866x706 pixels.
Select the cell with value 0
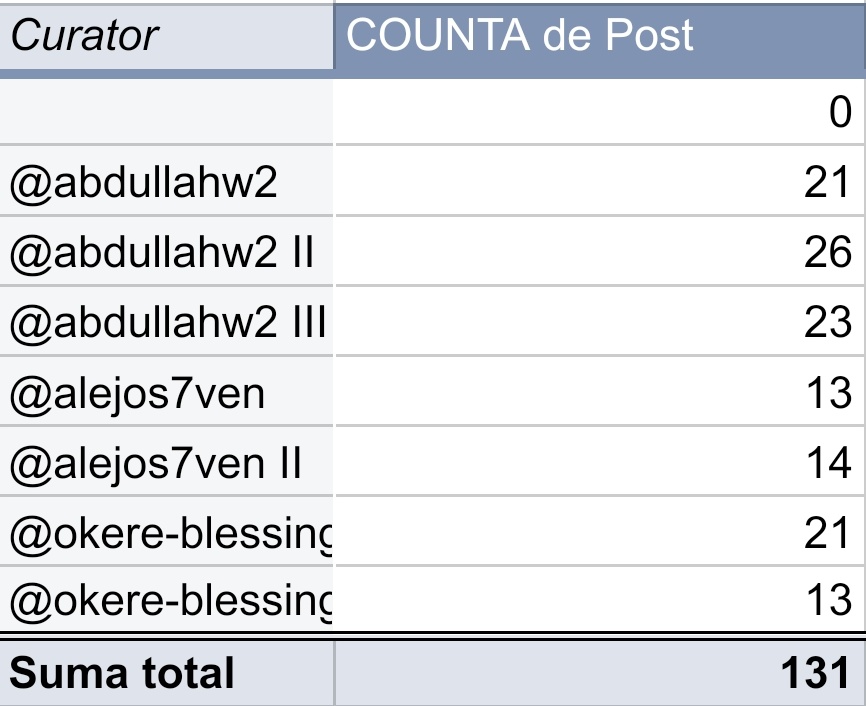pyautogui.click(x=600, y=111)
